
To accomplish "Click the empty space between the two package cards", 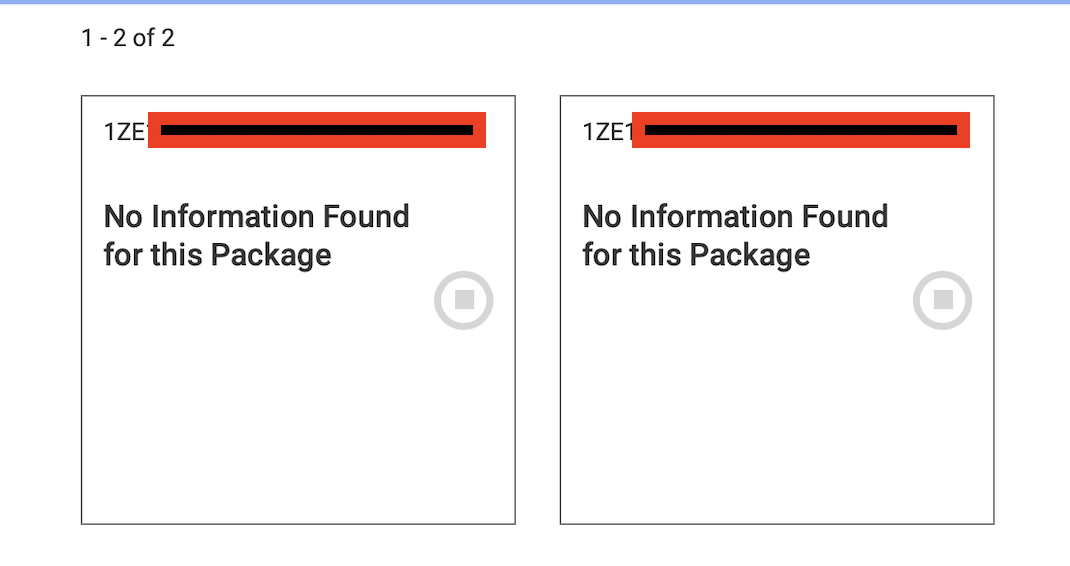I will point(538,310).
